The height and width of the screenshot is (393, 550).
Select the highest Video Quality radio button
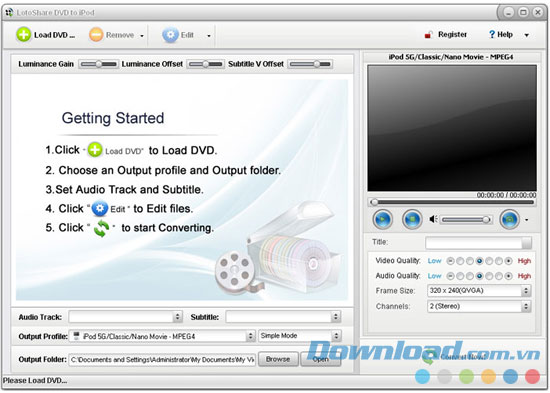(x=508, y=261)
